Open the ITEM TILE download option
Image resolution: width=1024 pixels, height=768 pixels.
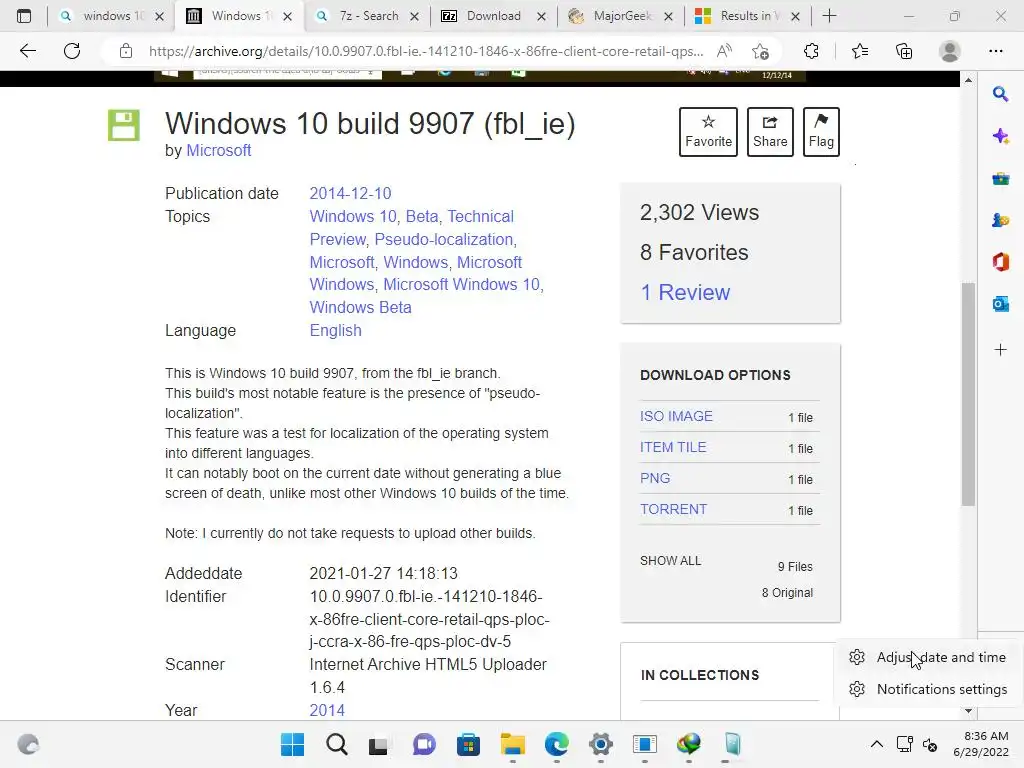673,447
